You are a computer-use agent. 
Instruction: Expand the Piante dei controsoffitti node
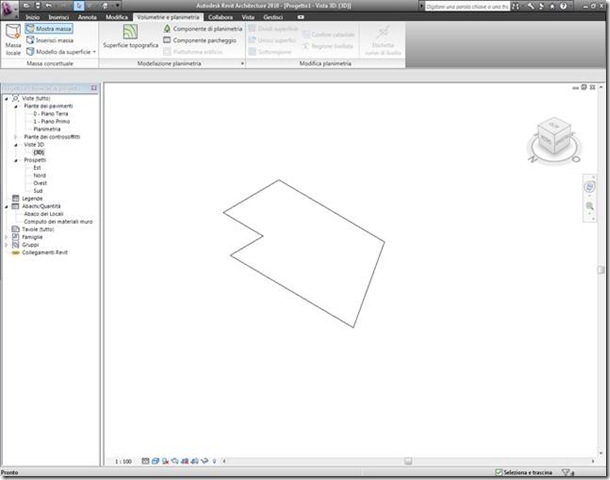pos(16,137)
